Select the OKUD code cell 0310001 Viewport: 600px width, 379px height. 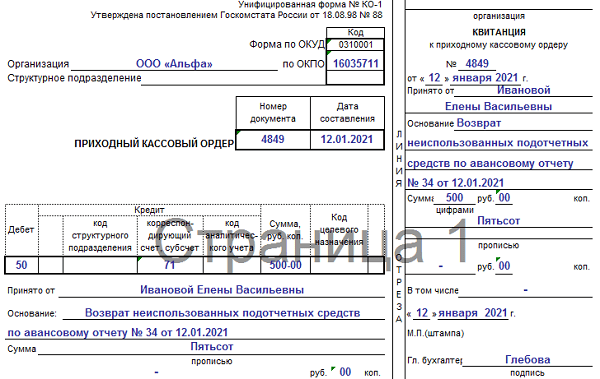point(355,44)
